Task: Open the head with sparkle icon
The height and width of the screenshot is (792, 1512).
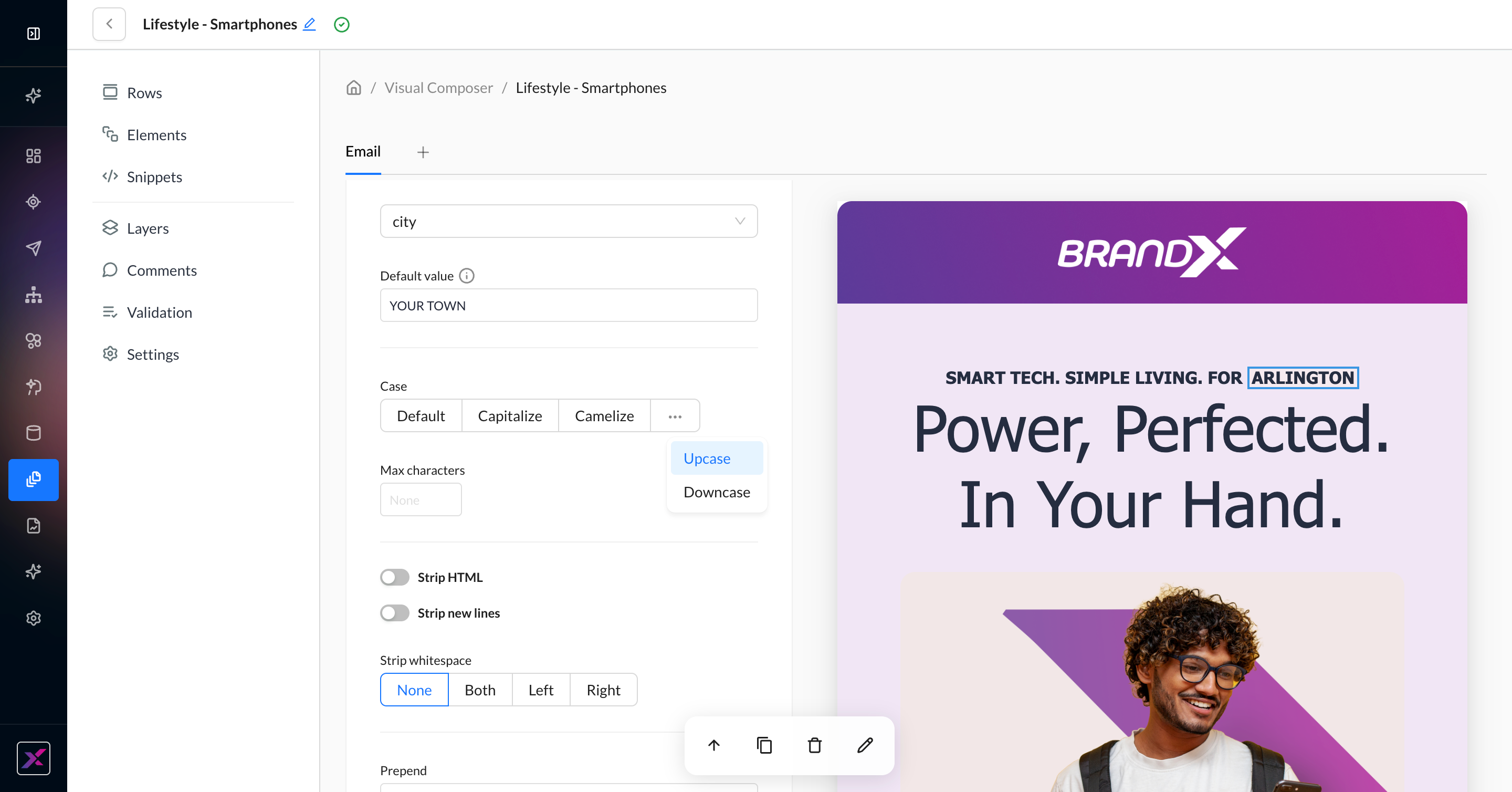Action: [x=34, y=387]
